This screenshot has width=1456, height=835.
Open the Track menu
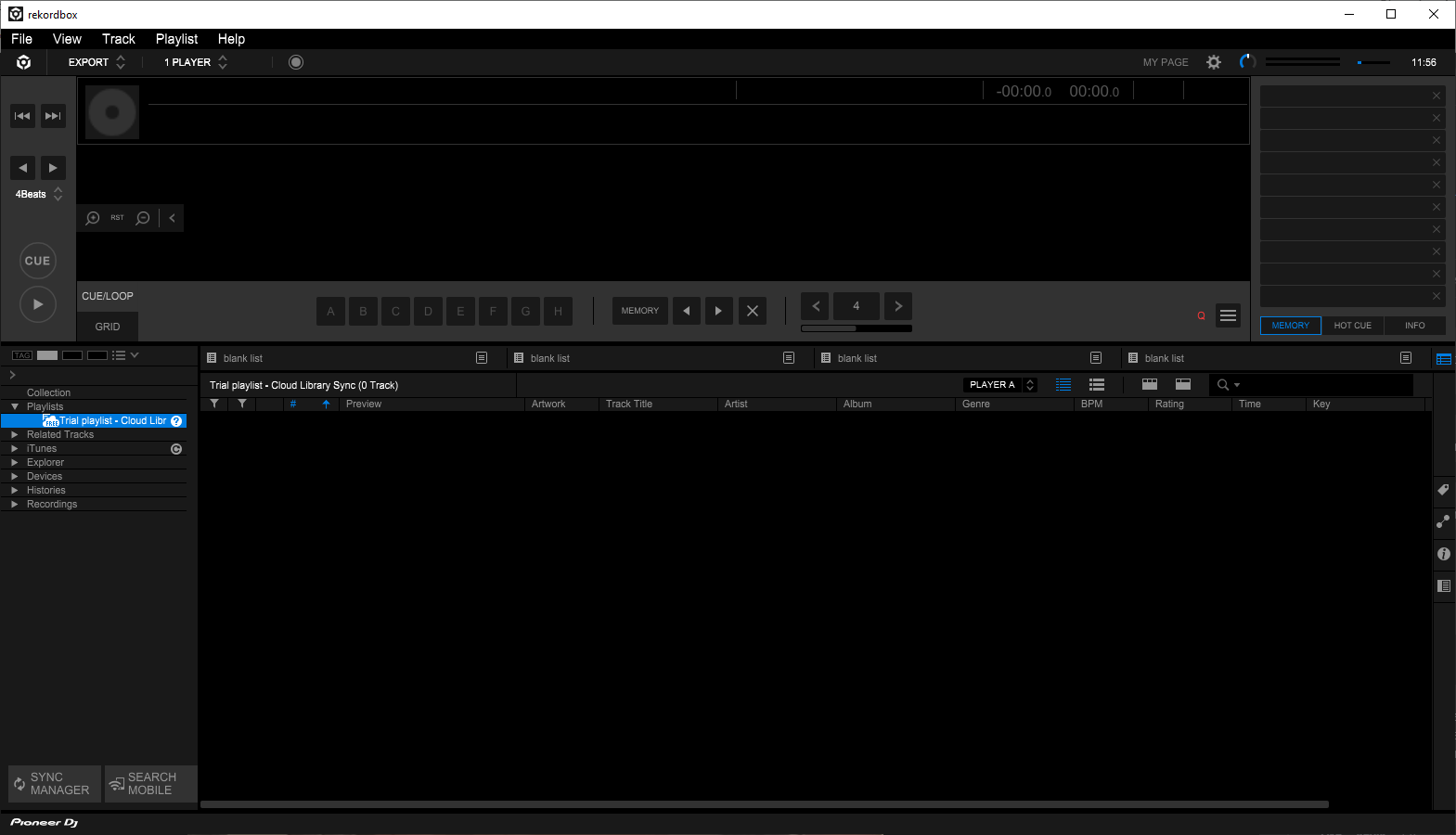[119, 39]
